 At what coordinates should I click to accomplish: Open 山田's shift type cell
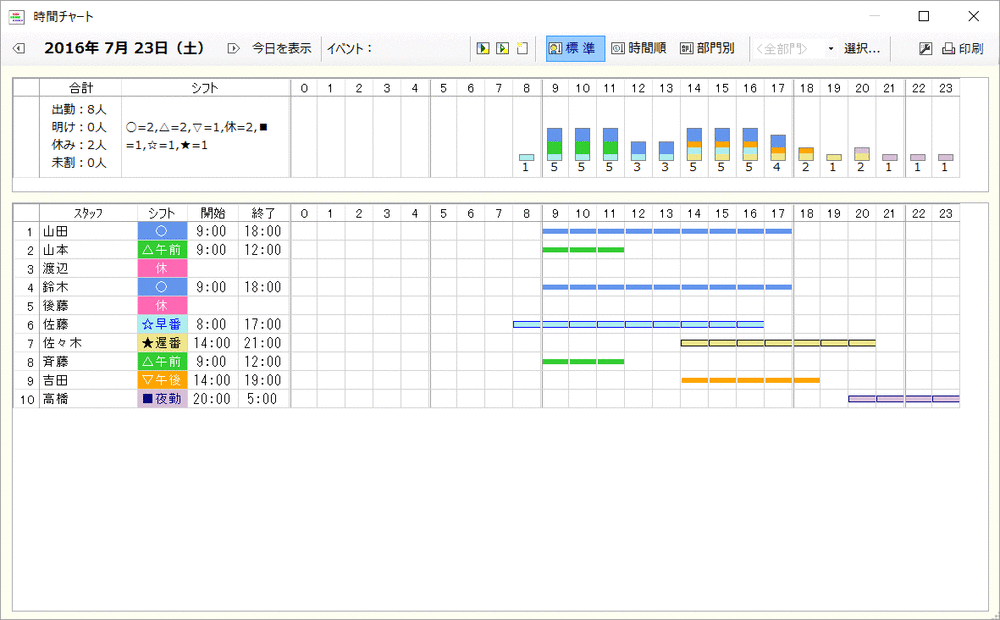coord(162,231)
